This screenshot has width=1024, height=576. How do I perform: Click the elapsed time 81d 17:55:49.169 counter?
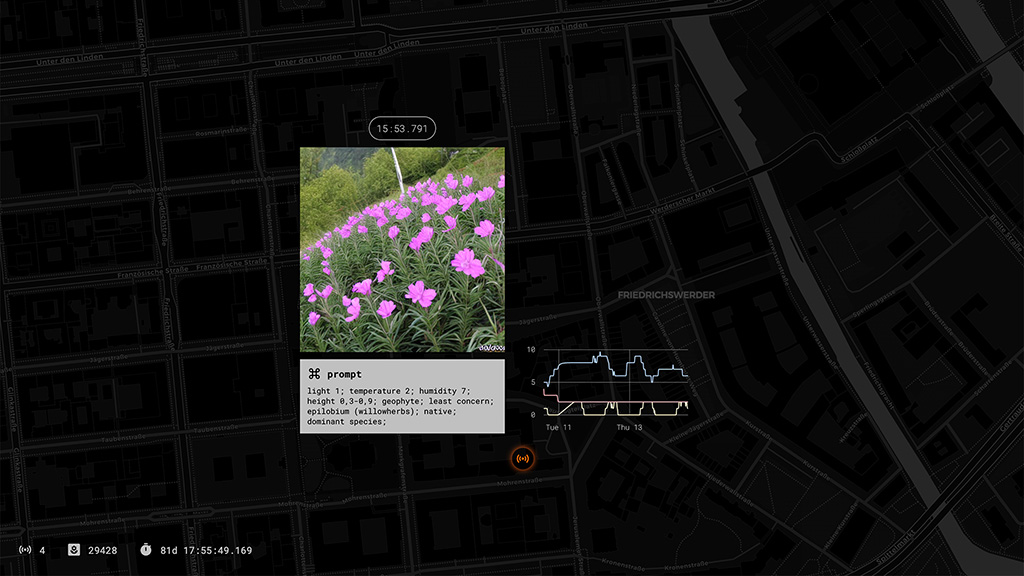pyautogui.click(x=206, y=550)
